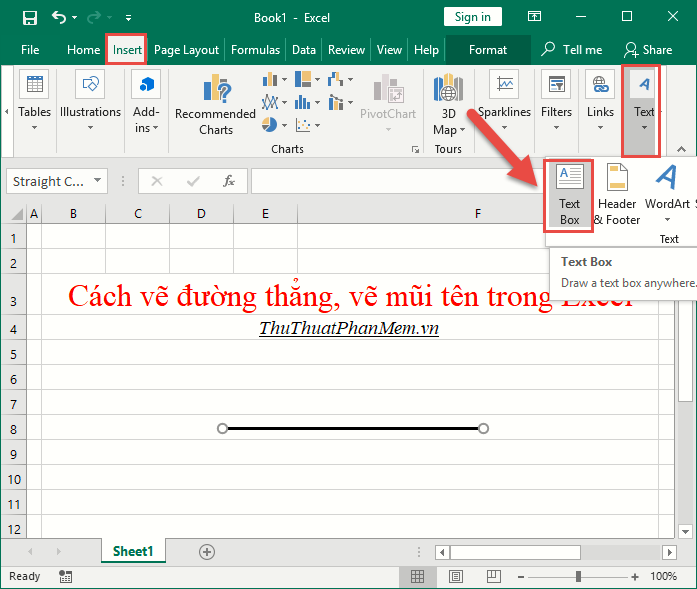697x589 pixels.
Task: Click the Tell me search box
Action: [572, 50]
